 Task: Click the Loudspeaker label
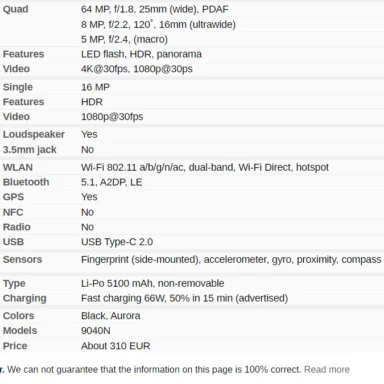coord(34,134)
